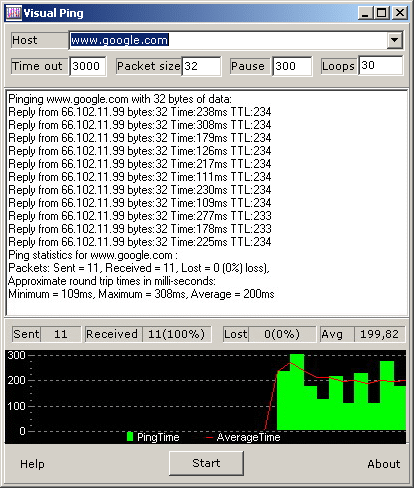The height and width of the screenshot is (488, 414).
Task: Open the About link
Action: 384,464
